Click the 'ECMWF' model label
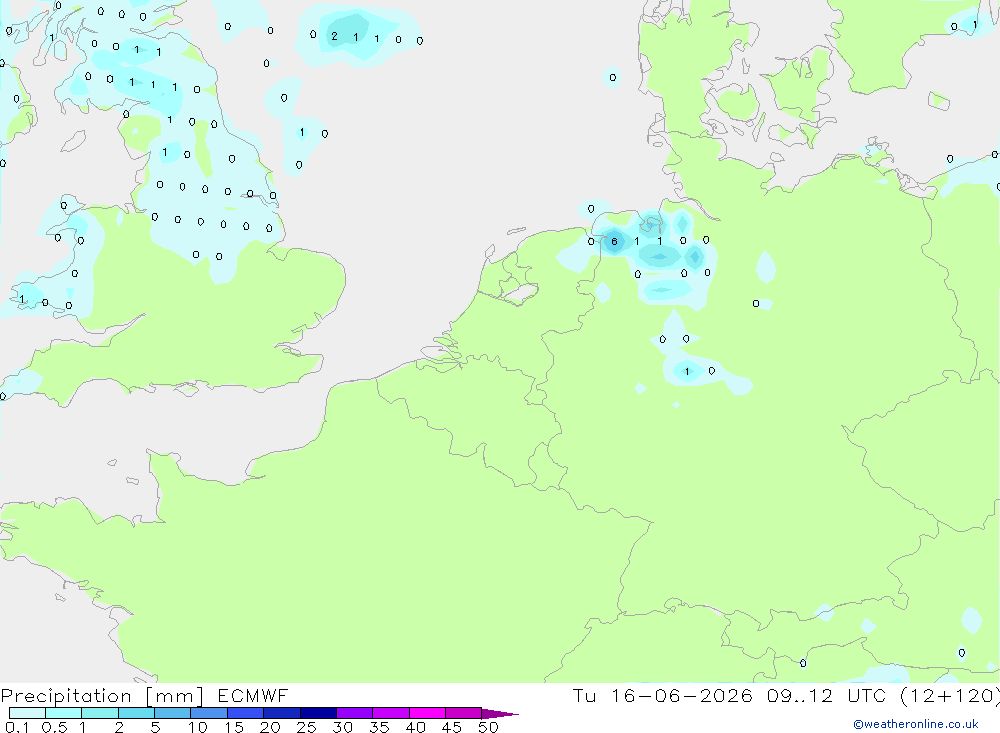 (253, 695)
